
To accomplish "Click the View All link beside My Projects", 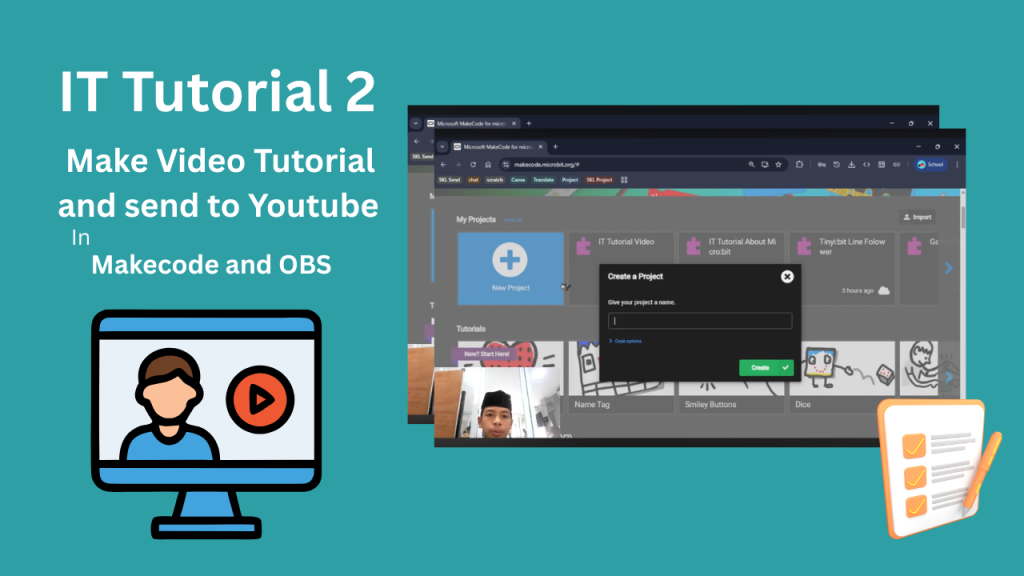I will [513, 220].
